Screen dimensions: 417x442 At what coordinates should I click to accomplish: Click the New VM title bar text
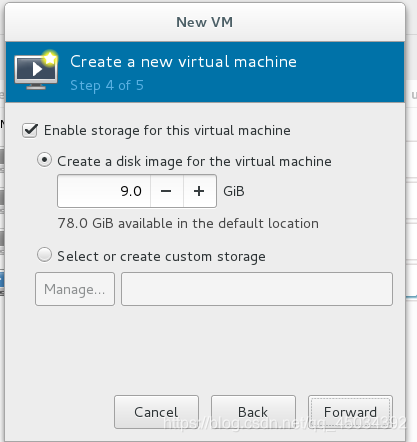pyautogui.click(x=205, y=22)
